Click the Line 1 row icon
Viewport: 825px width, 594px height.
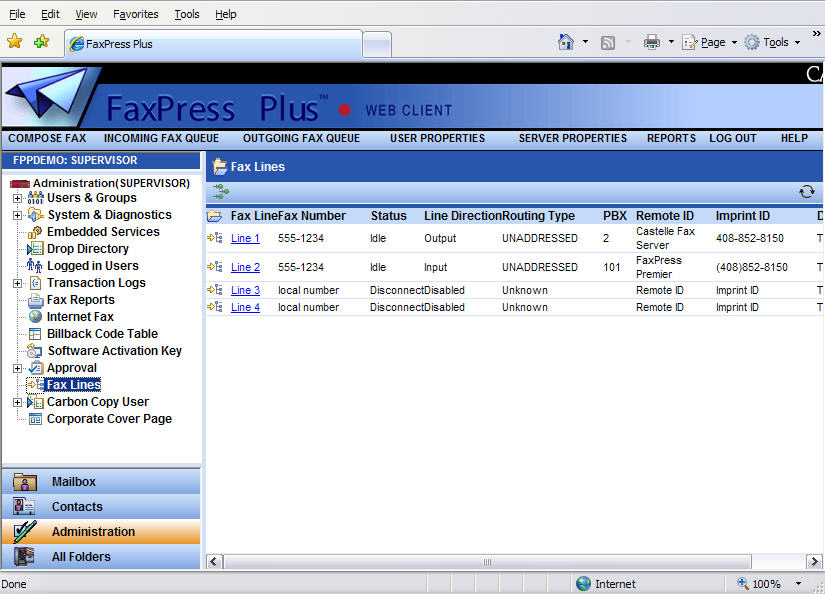tap(215, 238)
